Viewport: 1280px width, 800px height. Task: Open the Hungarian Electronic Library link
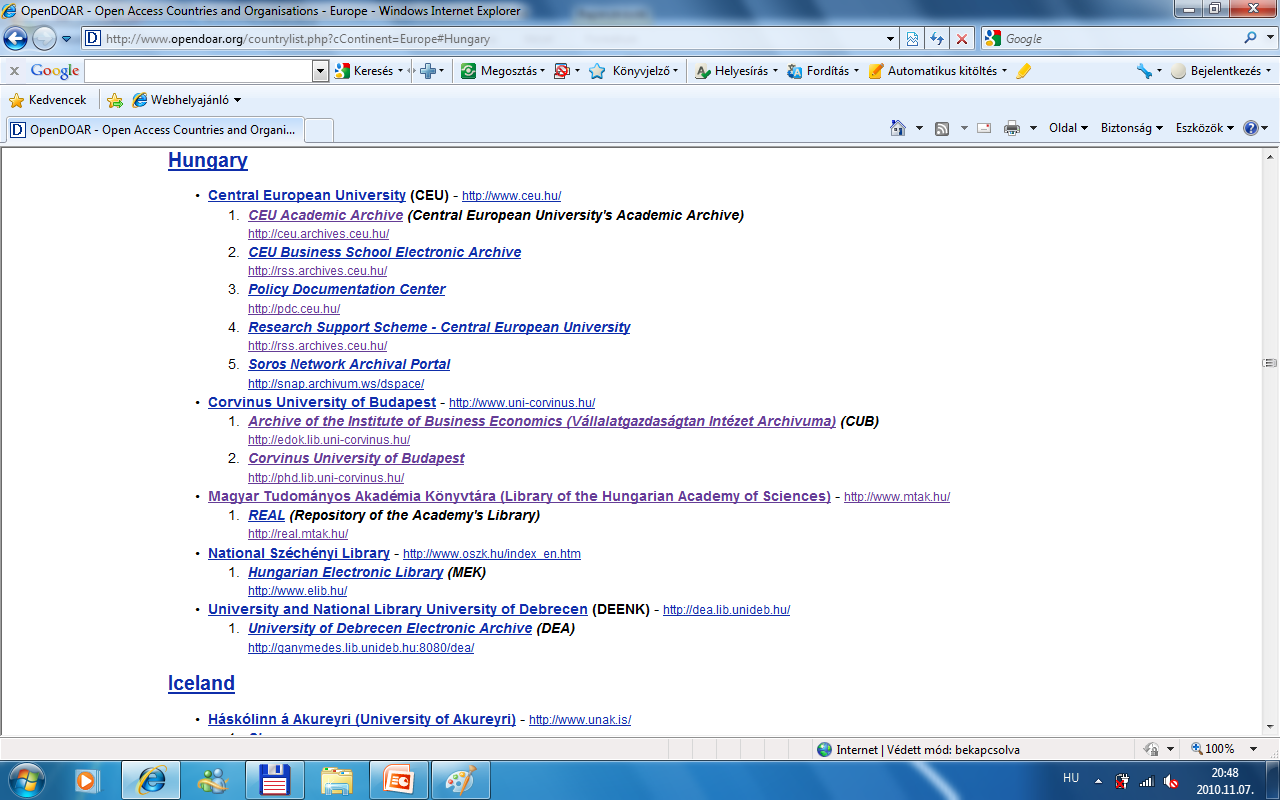click(346, 572)
